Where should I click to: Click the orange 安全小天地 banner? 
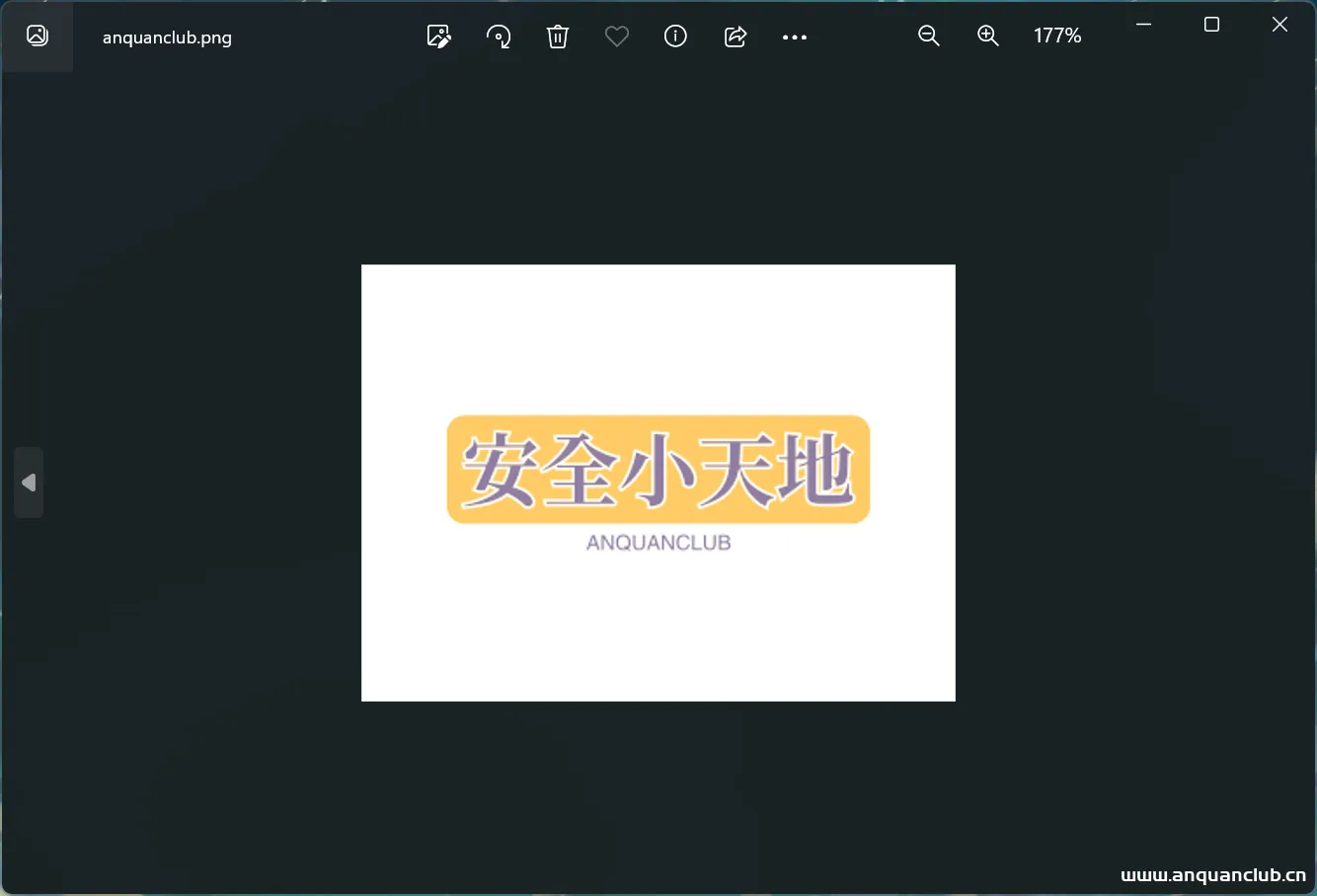coord(658,470)
